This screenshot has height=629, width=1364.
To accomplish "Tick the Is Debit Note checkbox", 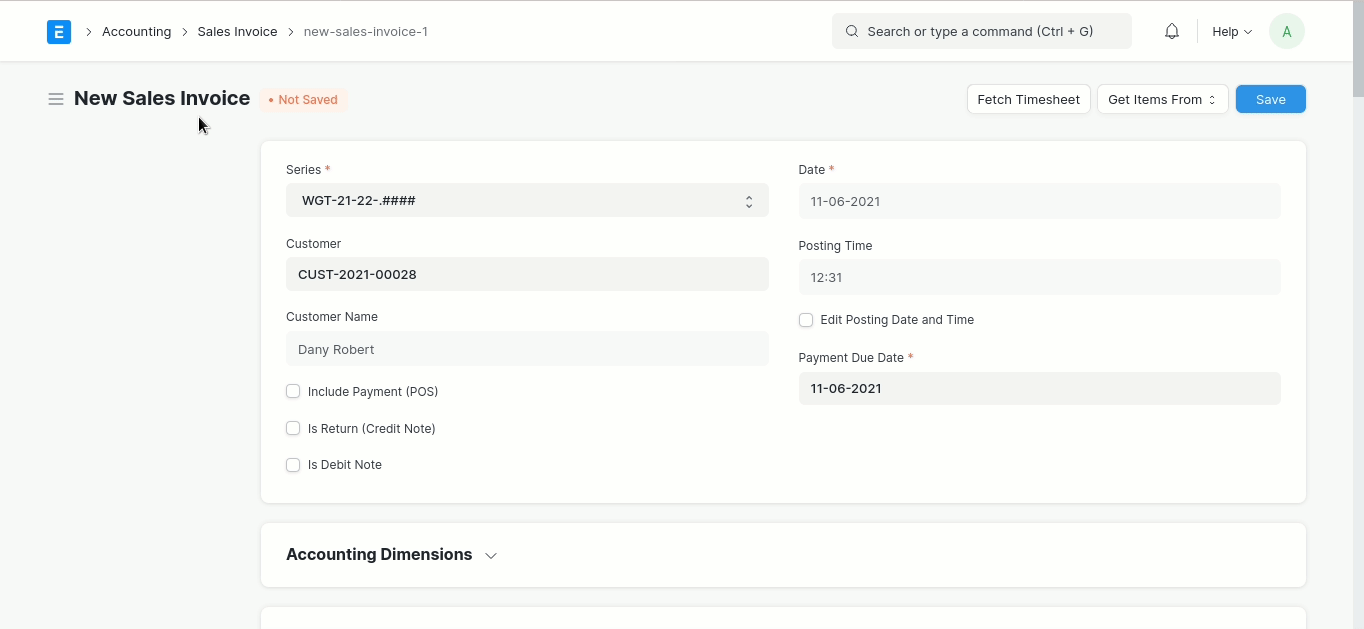I will pos(293,465).
